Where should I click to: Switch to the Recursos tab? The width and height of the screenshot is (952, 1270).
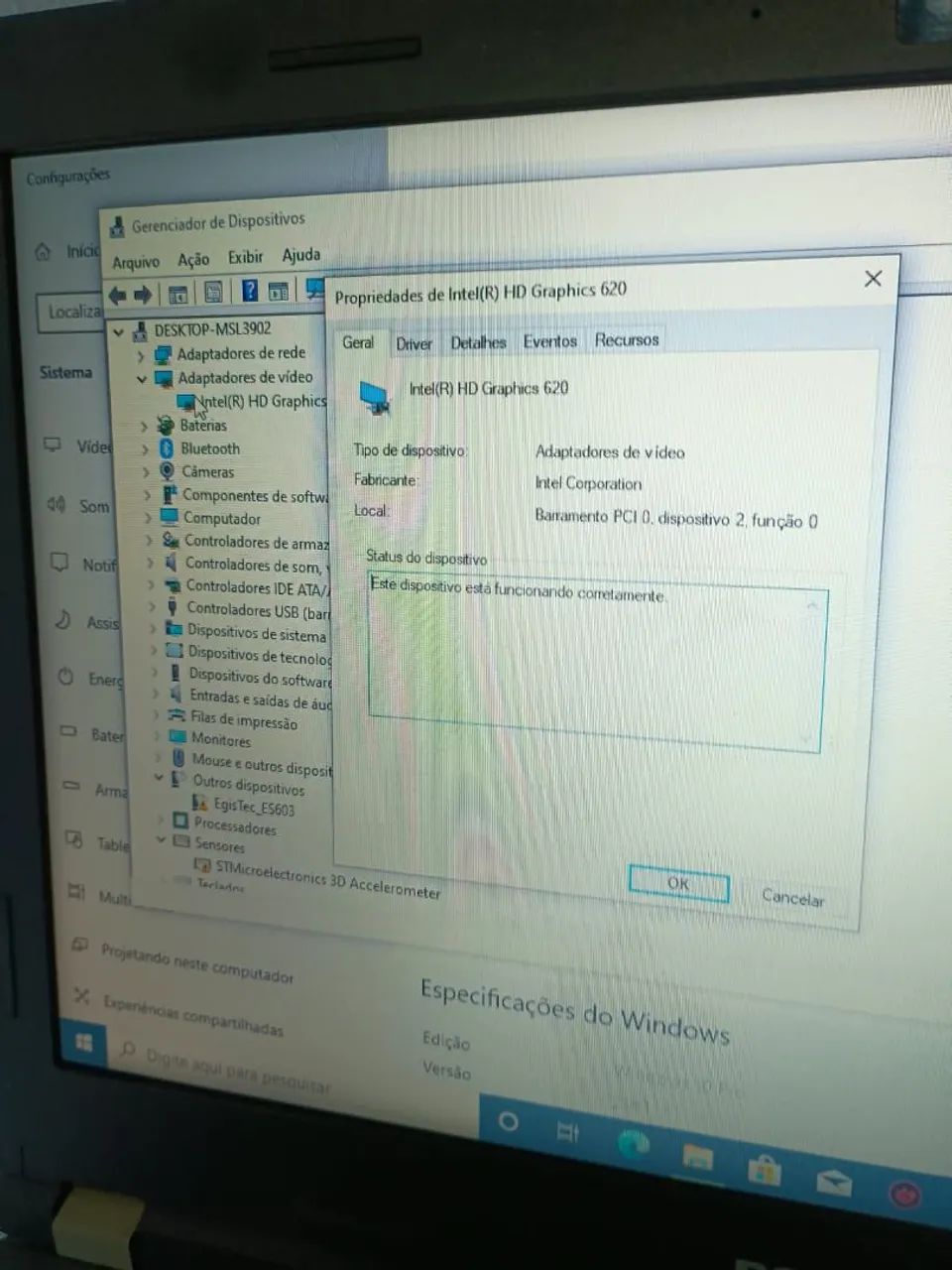point(627,339)
